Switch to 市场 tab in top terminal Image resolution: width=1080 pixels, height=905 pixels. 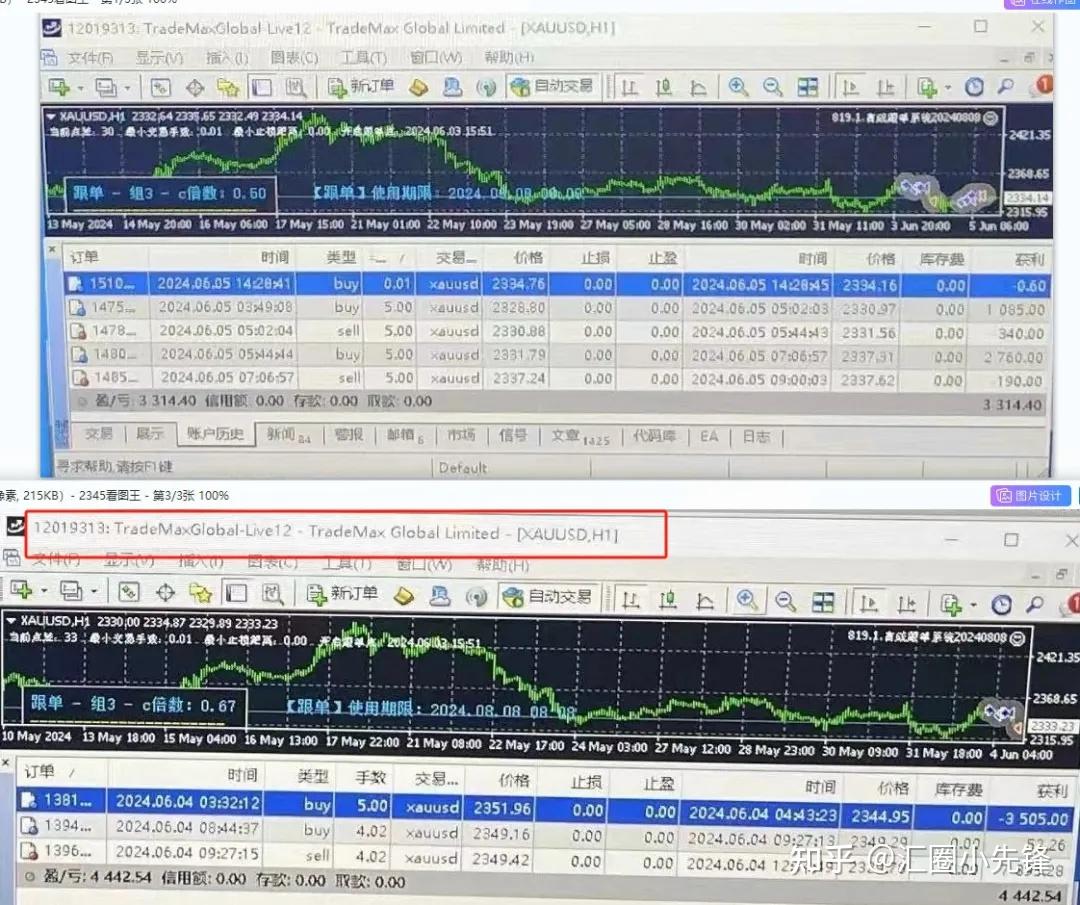(461, 435)
